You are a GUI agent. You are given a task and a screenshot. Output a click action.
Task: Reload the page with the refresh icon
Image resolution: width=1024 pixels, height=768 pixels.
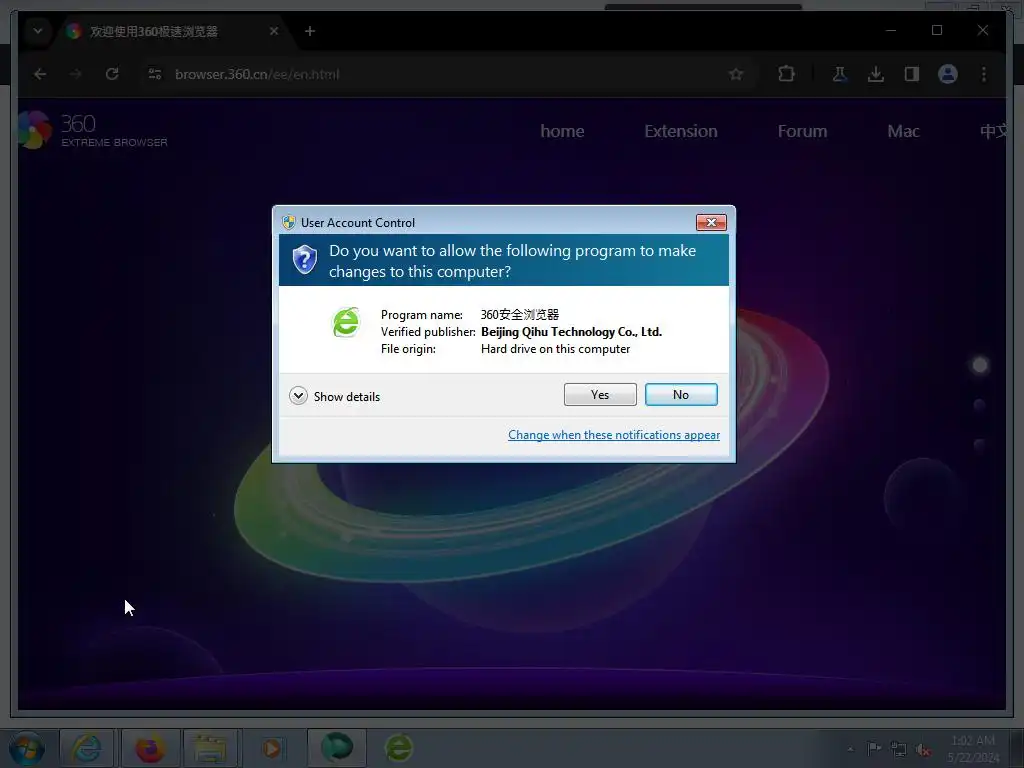112,74
